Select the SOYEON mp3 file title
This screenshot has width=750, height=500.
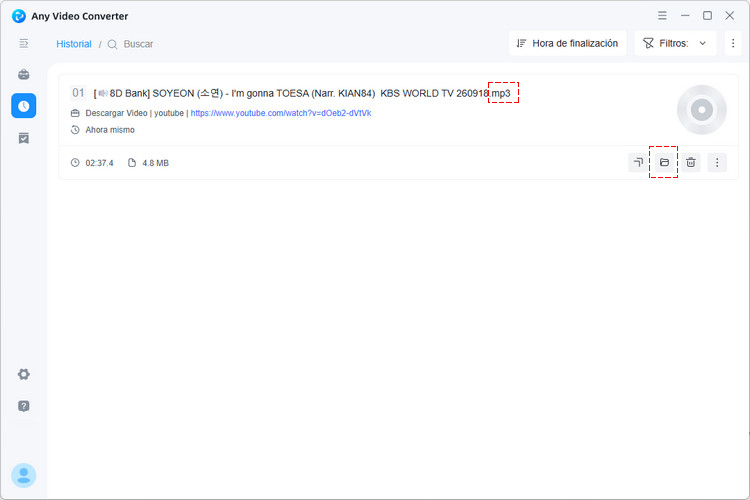[x=302, y=93]
